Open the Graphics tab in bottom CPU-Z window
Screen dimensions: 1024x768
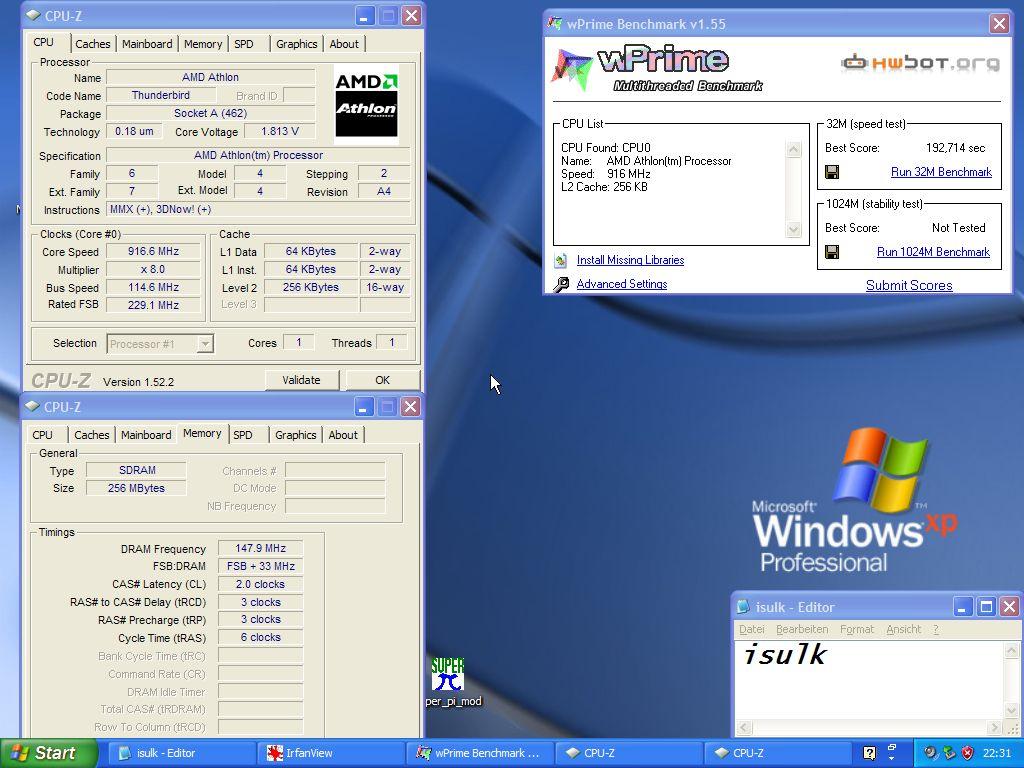[x=296, y=435]
